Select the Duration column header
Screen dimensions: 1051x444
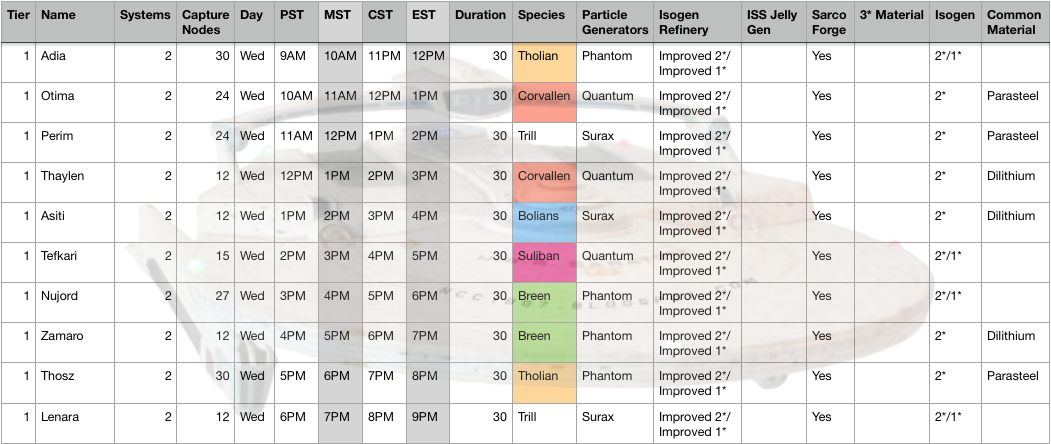pos(479,16)
